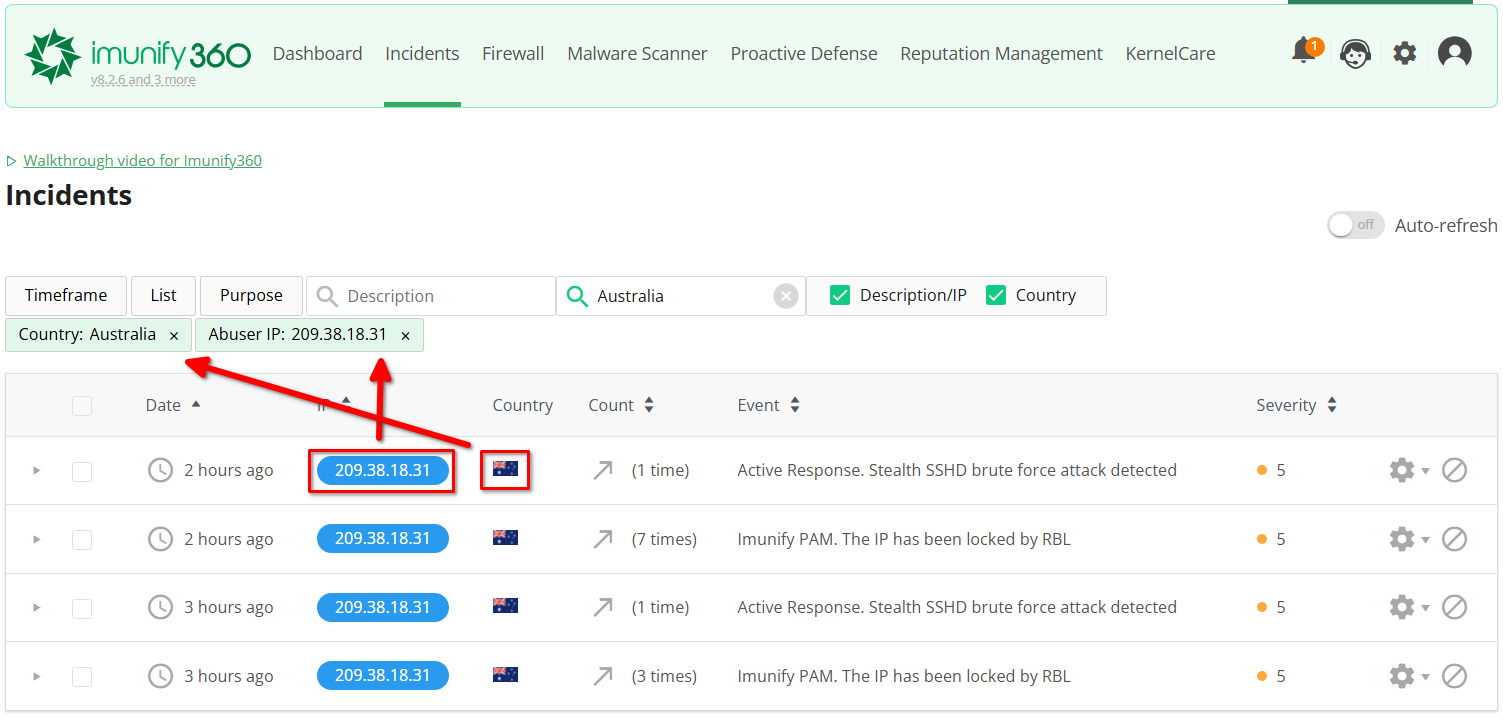Tick the checkbox for the 3 times row
The image size is (1503, 719).
82,677
